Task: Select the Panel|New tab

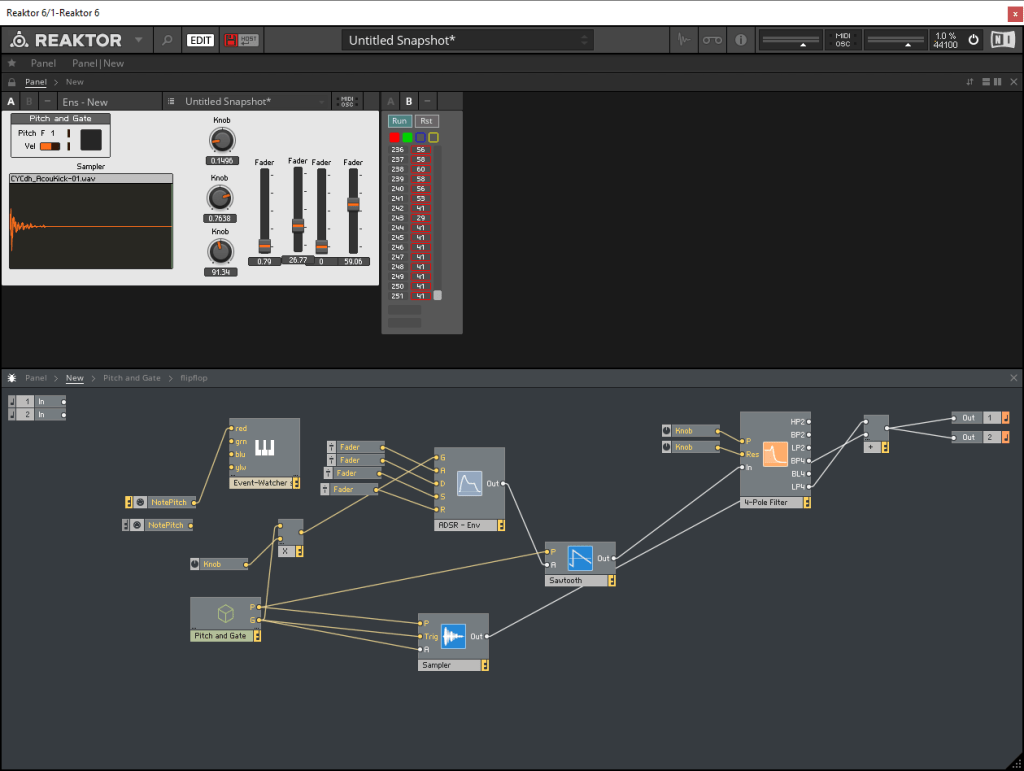Action: [x=98, y=63]
